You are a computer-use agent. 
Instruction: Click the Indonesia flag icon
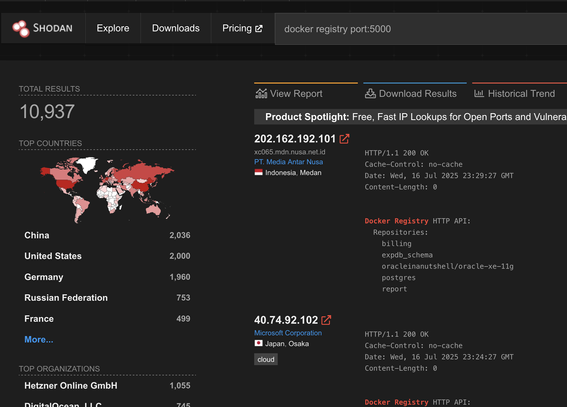tap(259, 172)
